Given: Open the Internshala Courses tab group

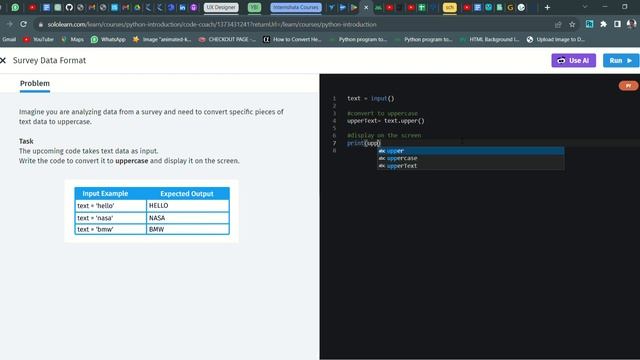Looking at the screenshot, I should (296, 7).
